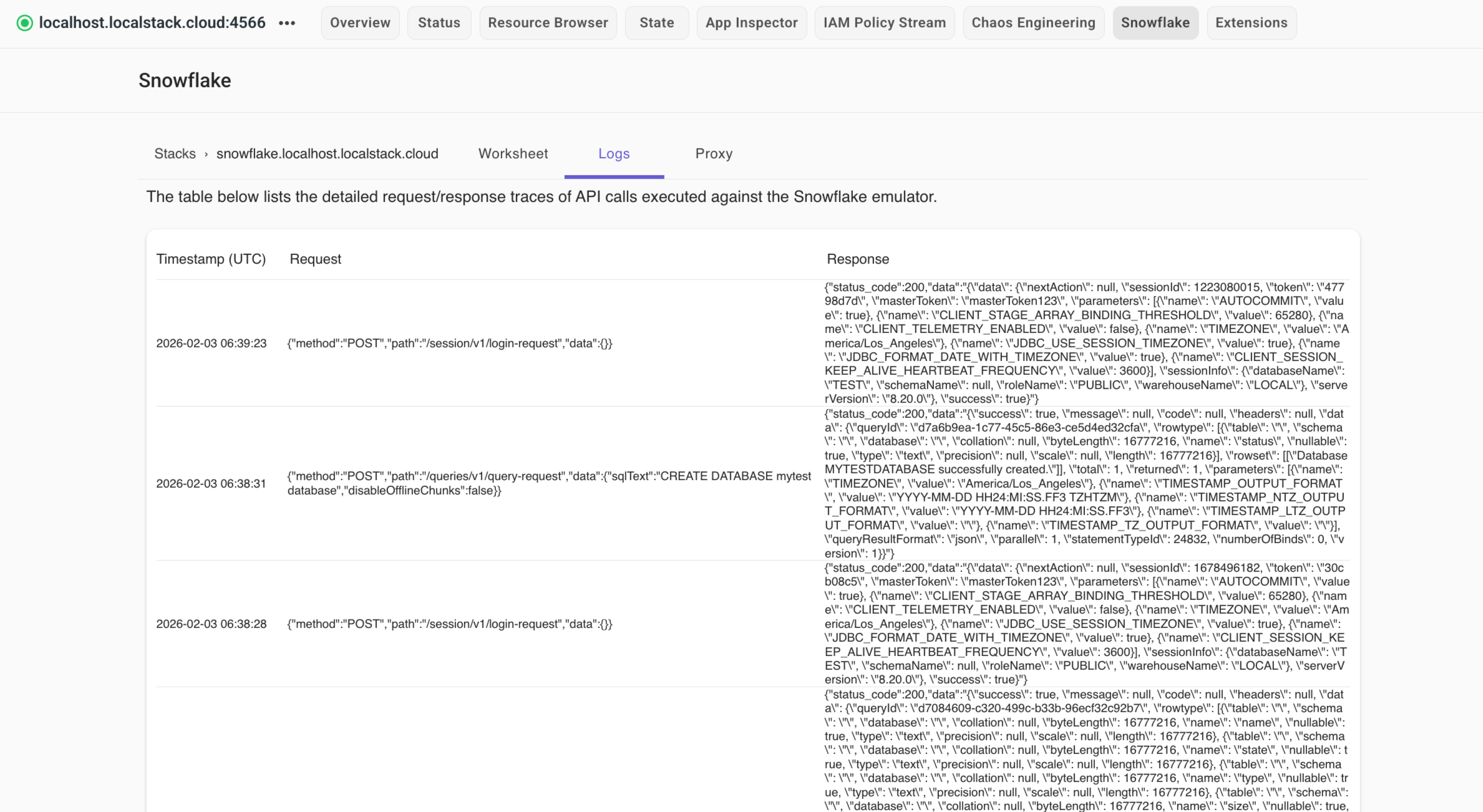Screen dimensions: 1483x812
Task: Open the Extensions section
Action: (x=1251, y=22)
